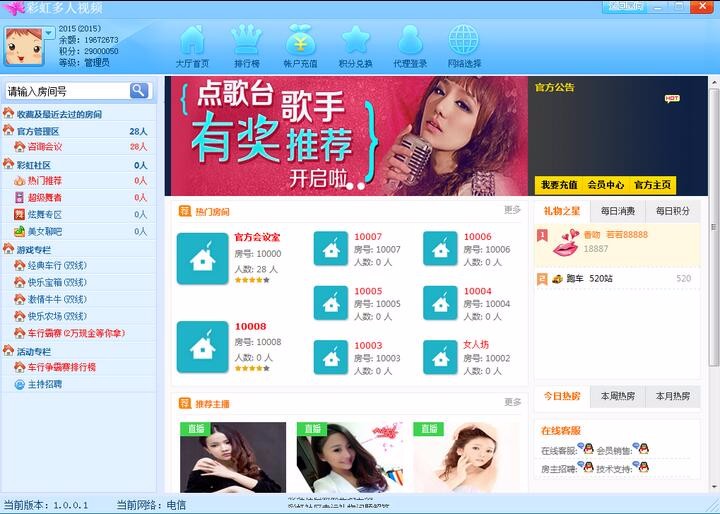Viewport: 720px width, 514px height.
Task: Contact 房主招聘 via QQ penguin icon
Action: point(586,467)
